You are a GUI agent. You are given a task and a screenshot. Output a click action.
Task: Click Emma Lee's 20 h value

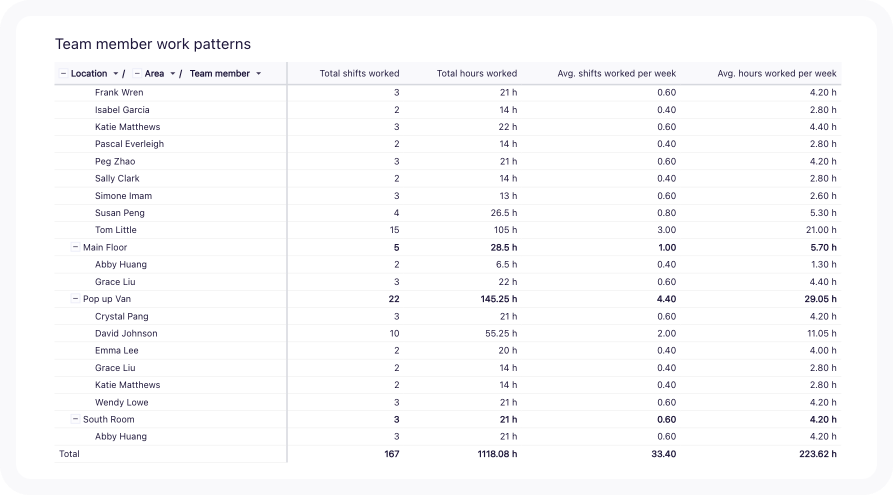coord(508,350)
